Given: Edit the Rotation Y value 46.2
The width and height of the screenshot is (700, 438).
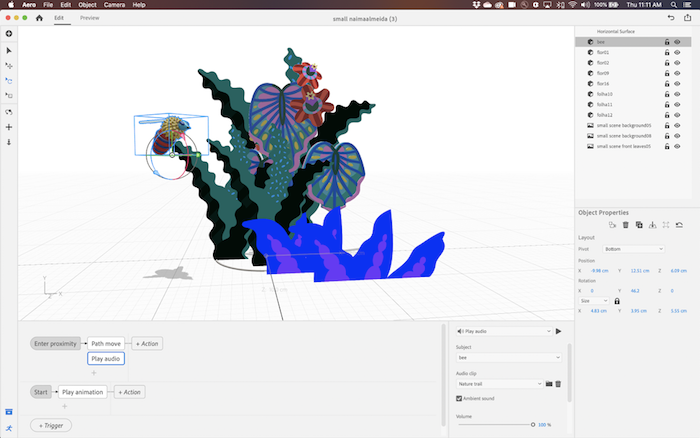Looking at the screenshot, I should tap(635, 291).
